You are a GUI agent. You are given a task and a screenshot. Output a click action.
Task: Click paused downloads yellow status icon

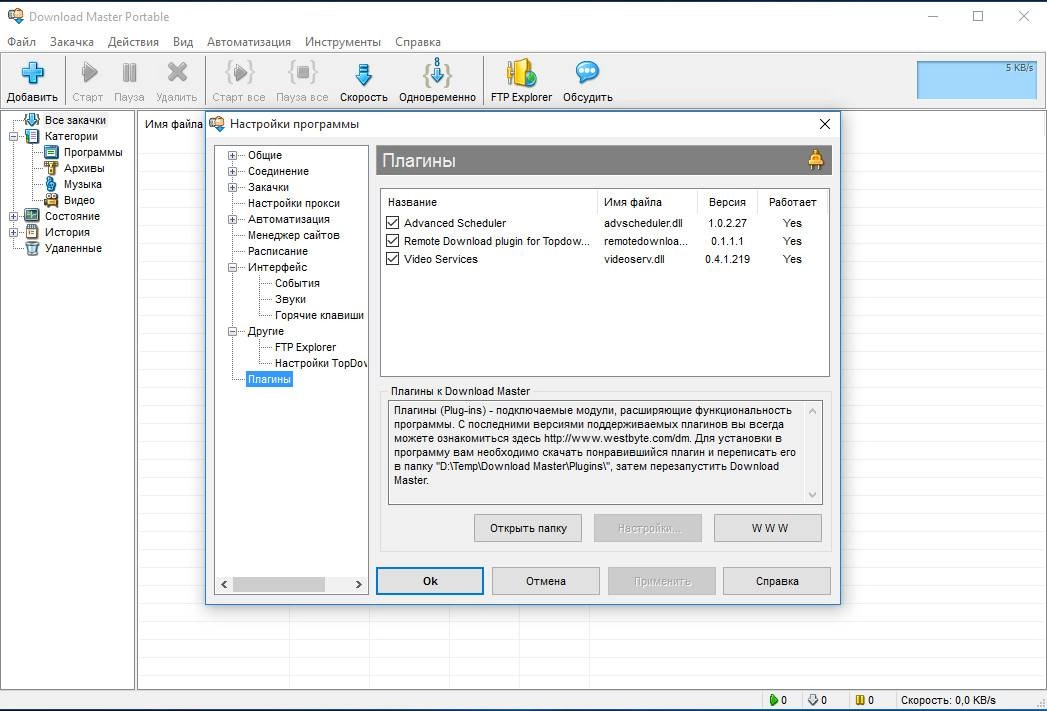click(x=861, y=700)
